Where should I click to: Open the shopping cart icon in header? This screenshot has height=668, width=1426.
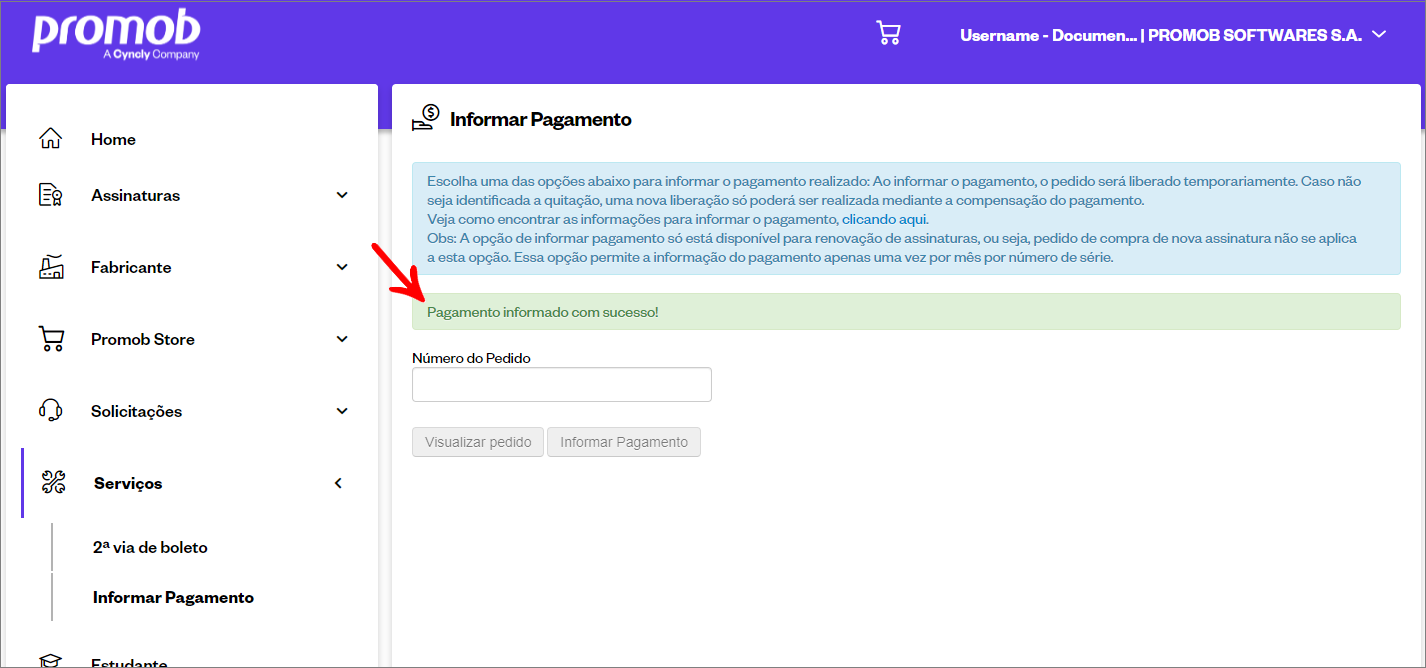click(888, 33)
